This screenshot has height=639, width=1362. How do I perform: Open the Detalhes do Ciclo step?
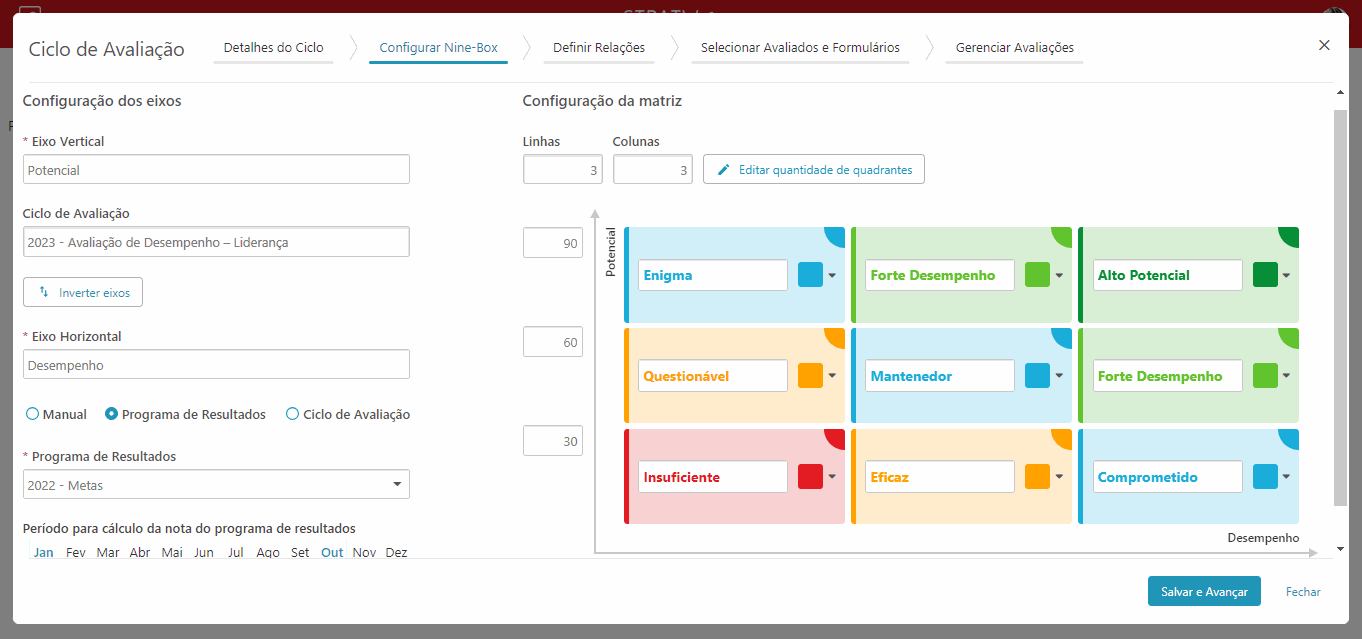pos(273,47)
